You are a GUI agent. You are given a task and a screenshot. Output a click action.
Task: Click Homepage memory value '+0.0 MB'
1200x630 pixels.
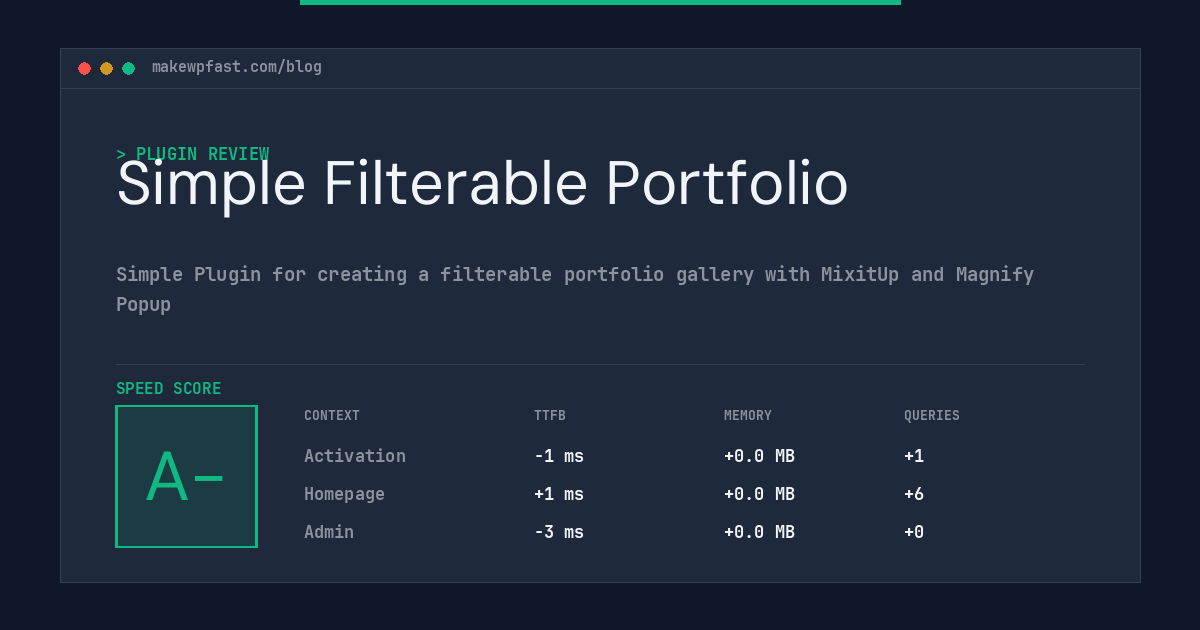pos(759,494)
